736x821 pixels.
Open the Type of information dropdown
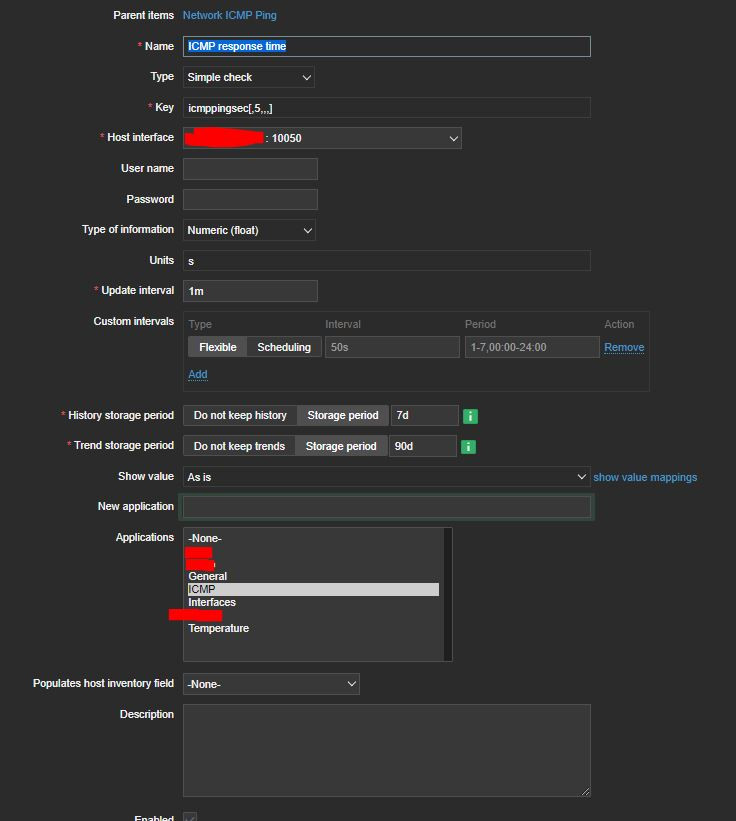(248, 230)
